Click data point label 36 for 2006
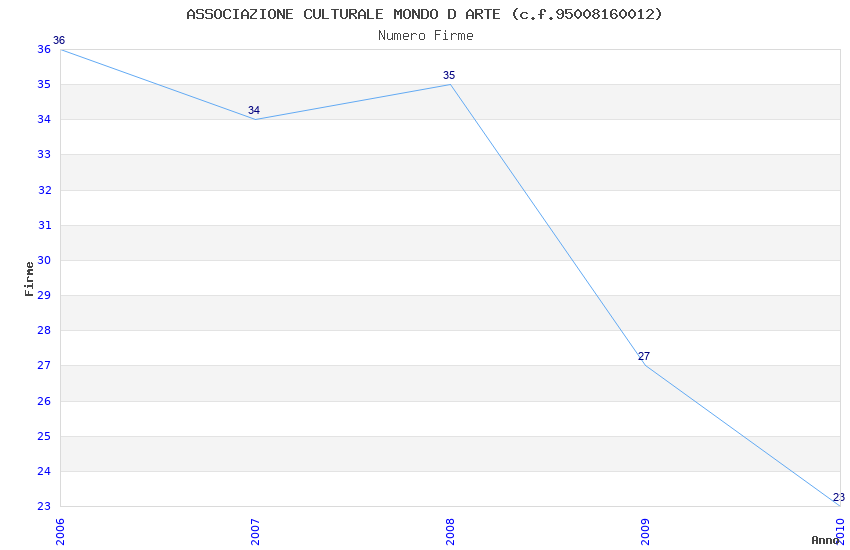This screenshot has height=550, width=850. [x=59, y=41]
